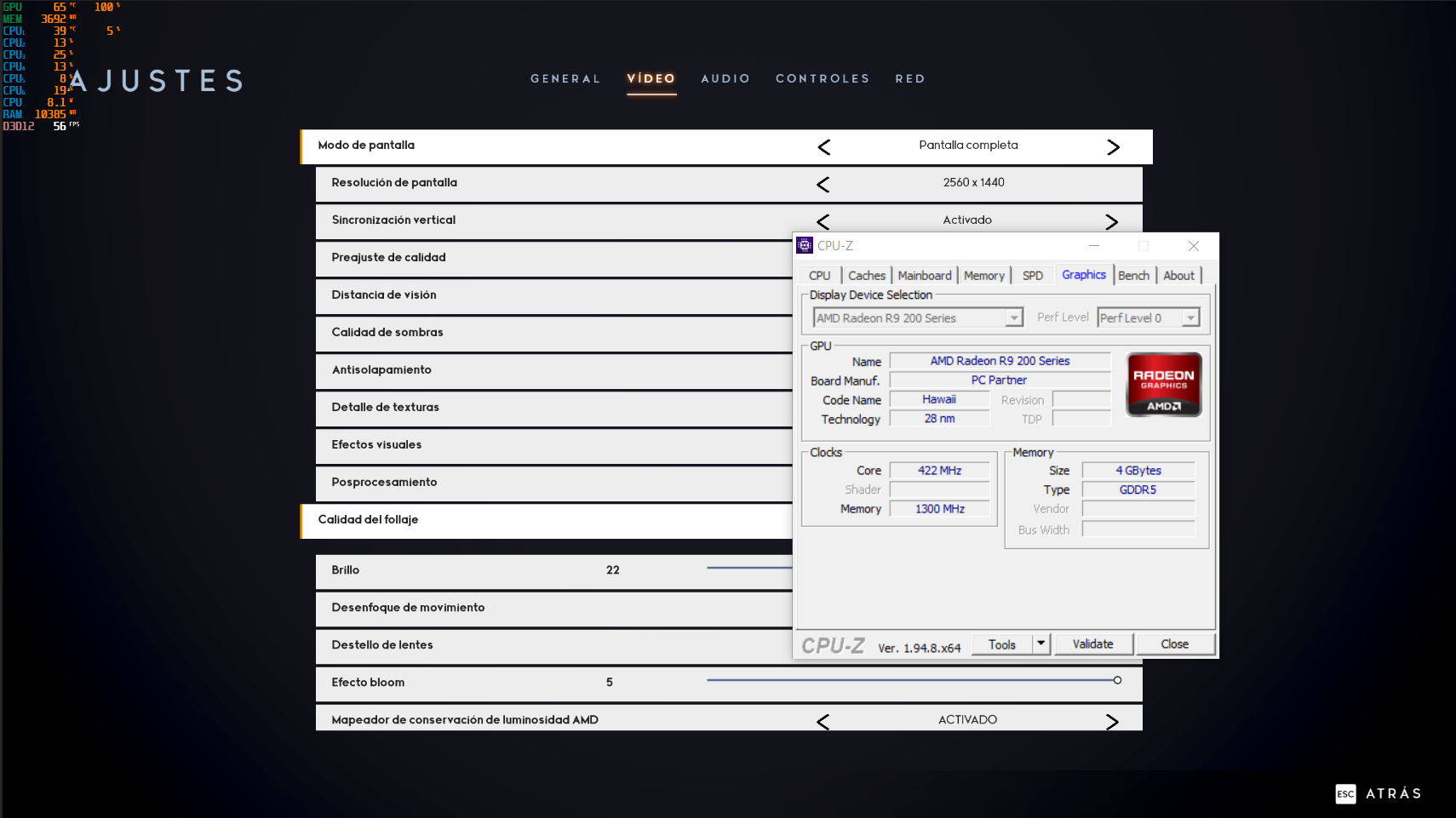
Task: Select the Destello de lentes row
Action: (553, 645)
